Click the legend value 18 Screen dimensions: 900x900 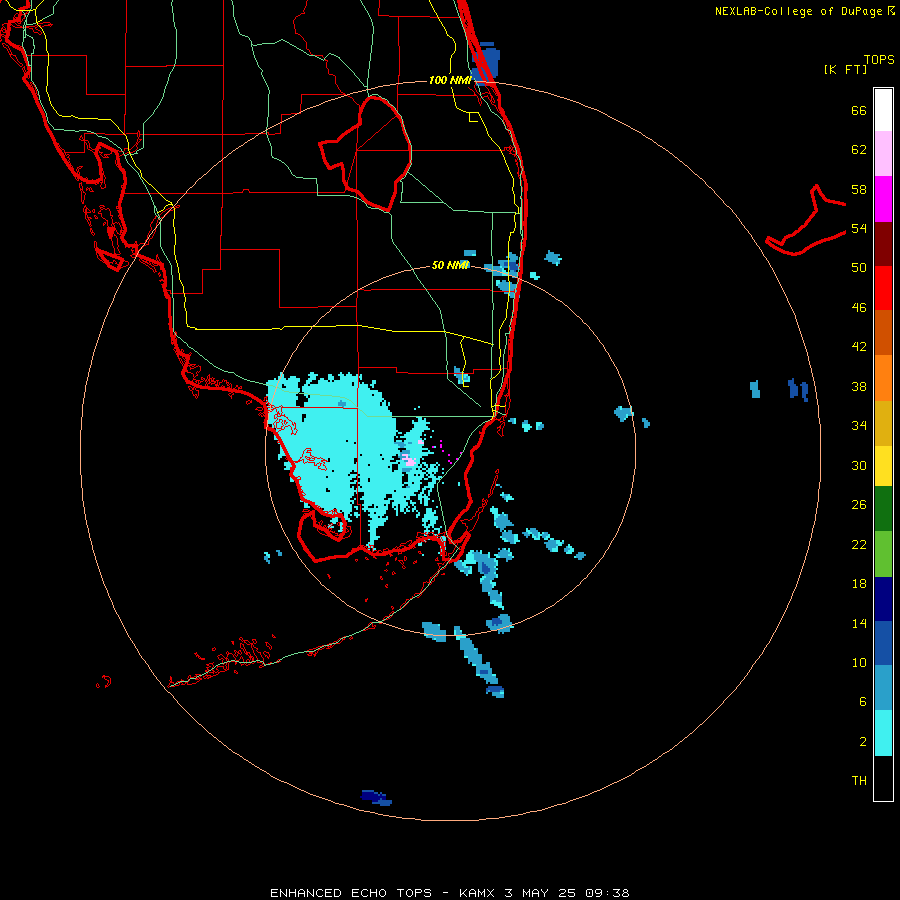[859, 584]
